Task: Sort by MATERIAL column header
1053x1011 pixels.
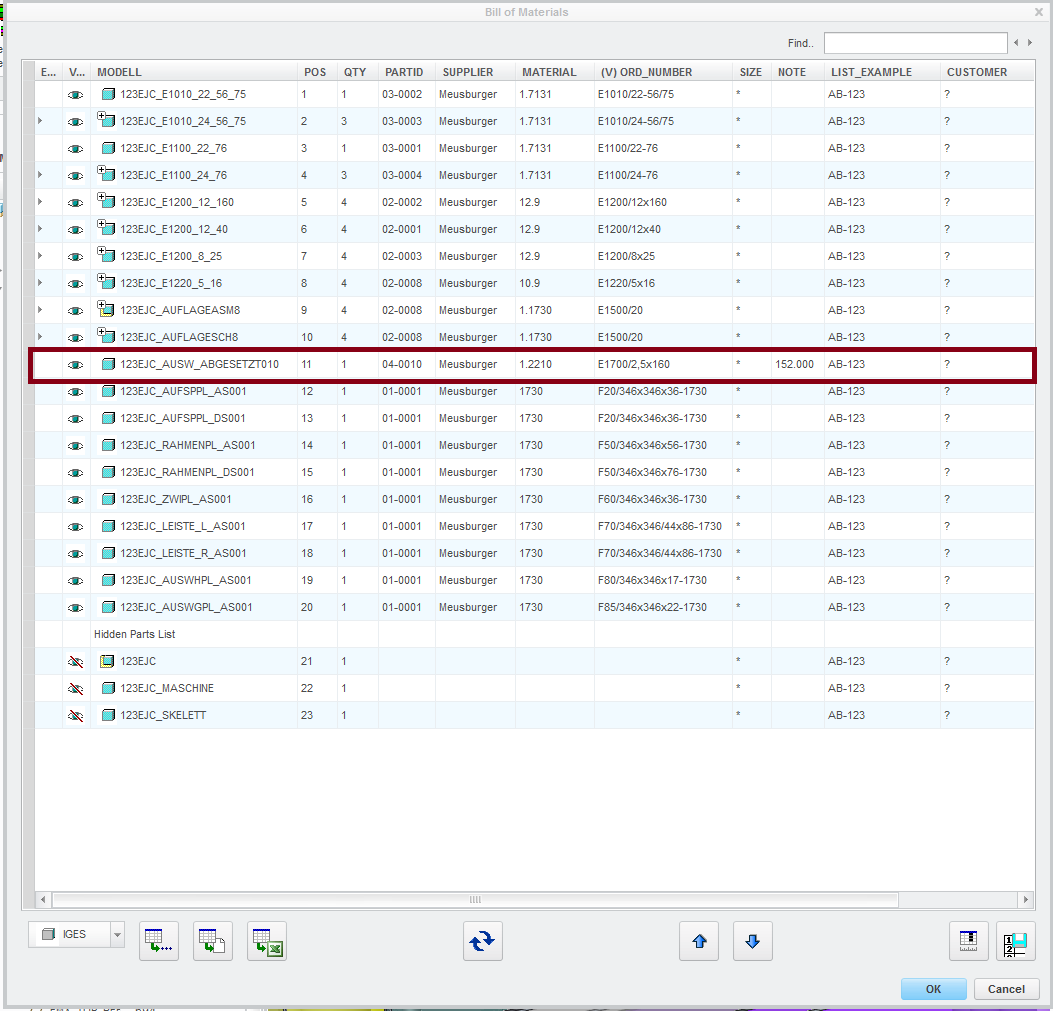Action: (x=555, y=72)
